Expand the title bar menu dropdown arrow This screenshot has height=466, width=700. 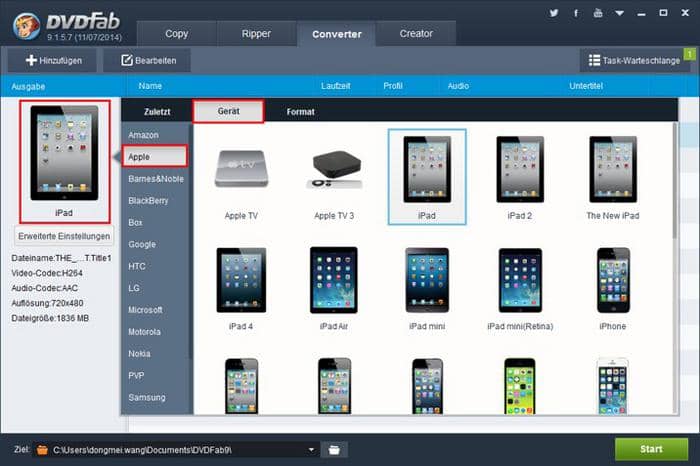[620, 13]
